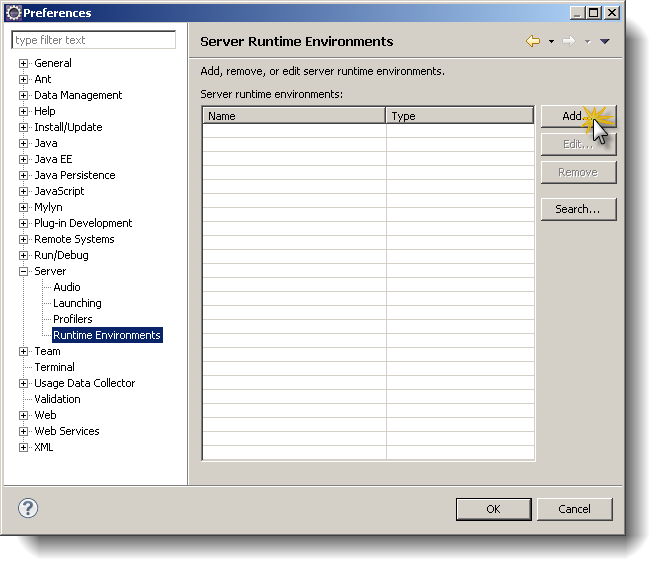Image resolution: width=666 pixels, height=576 pixels.
Task: Expand the Usage Data Collector node
Action: tap(23, 384)
